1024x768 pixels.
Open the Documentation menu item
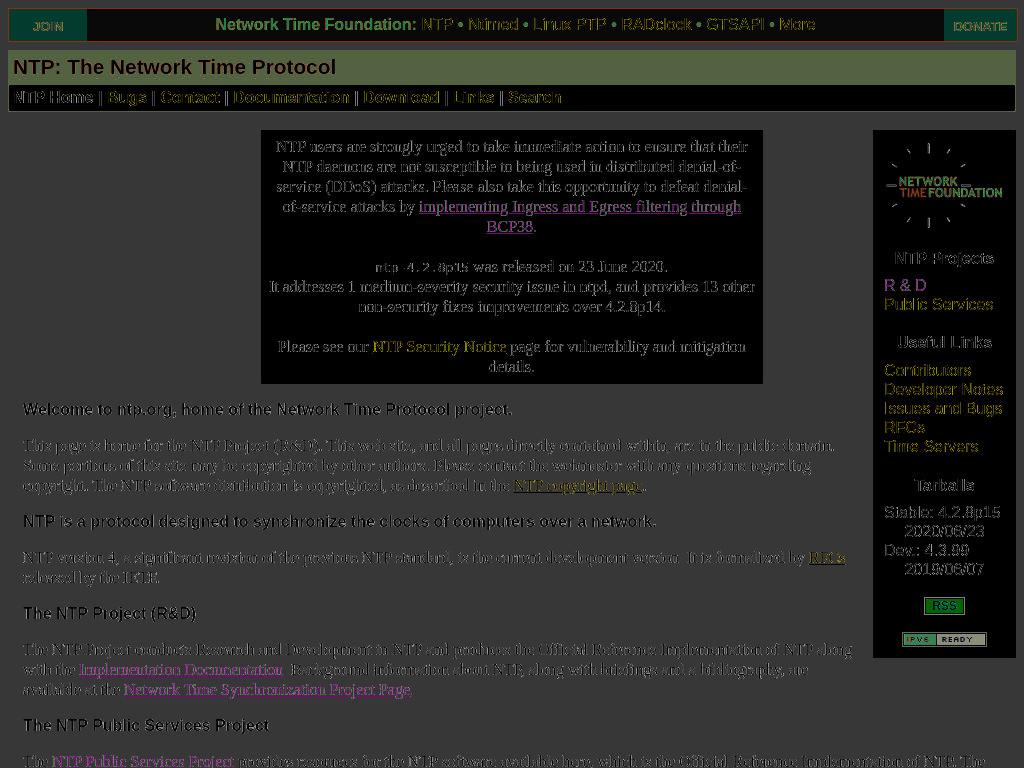point(291,97)
